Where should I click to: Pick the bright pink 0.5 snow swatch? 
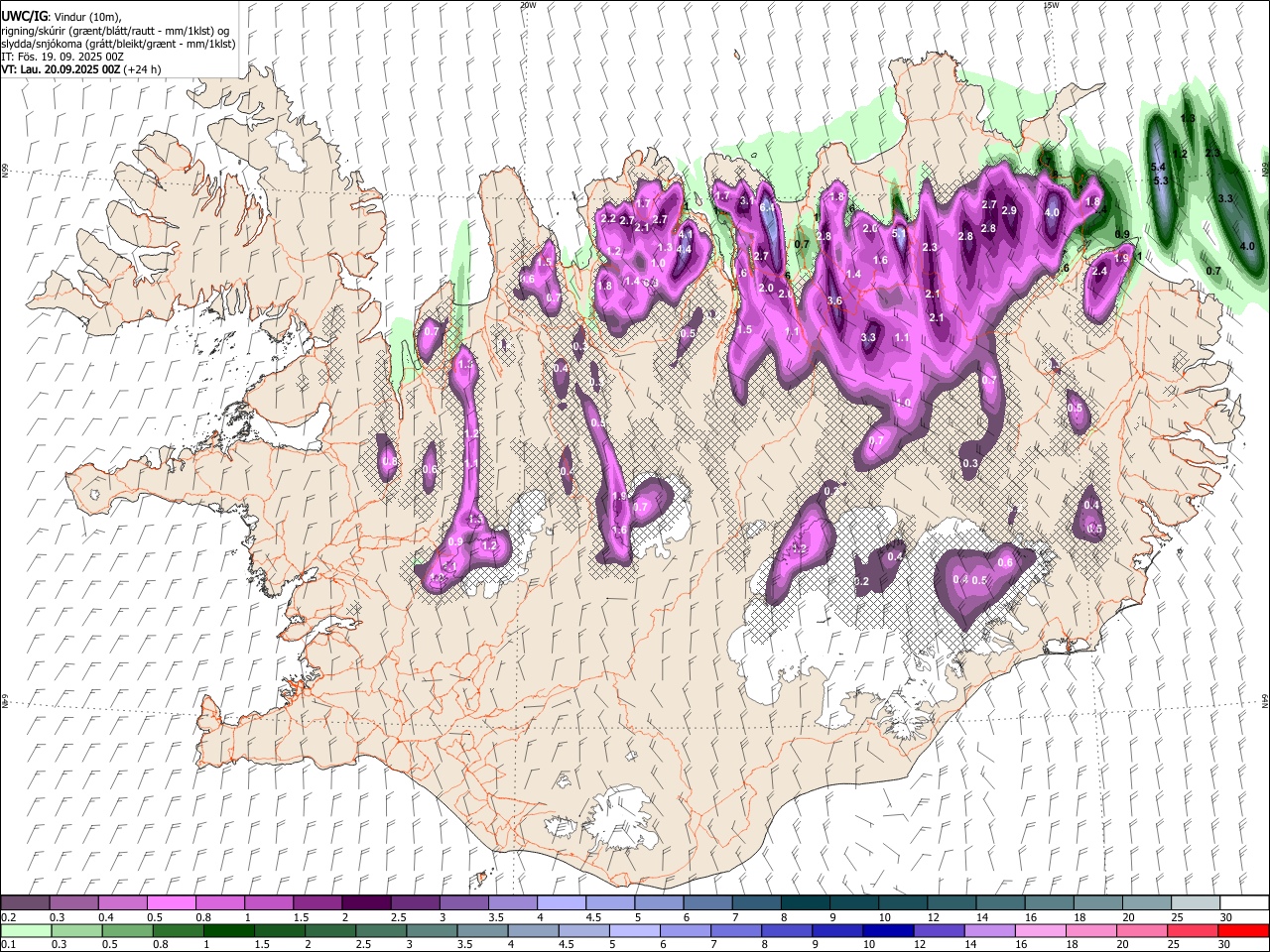click(x=171, y=902)
